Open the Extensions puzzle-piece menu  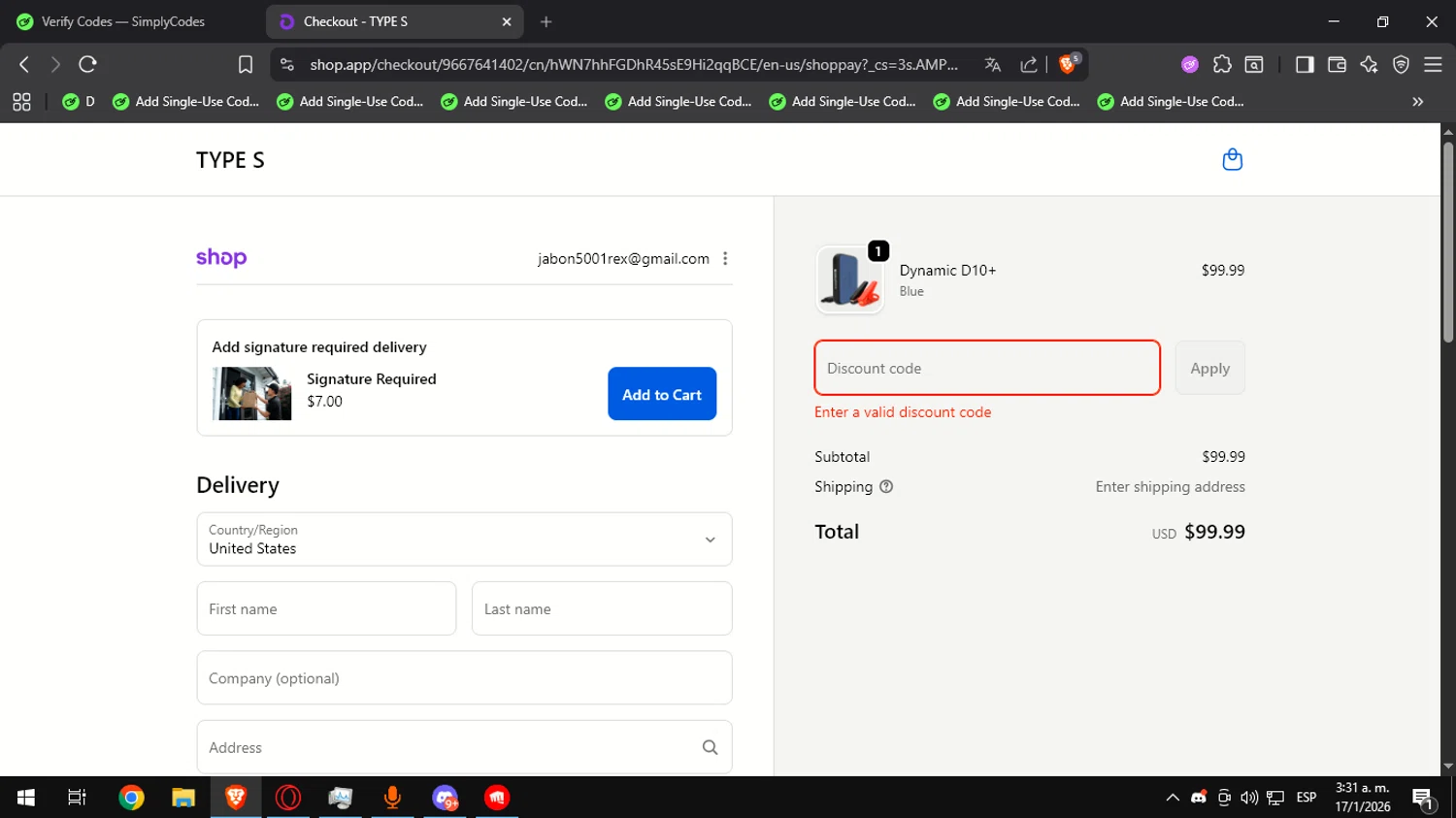(1222, 64)
